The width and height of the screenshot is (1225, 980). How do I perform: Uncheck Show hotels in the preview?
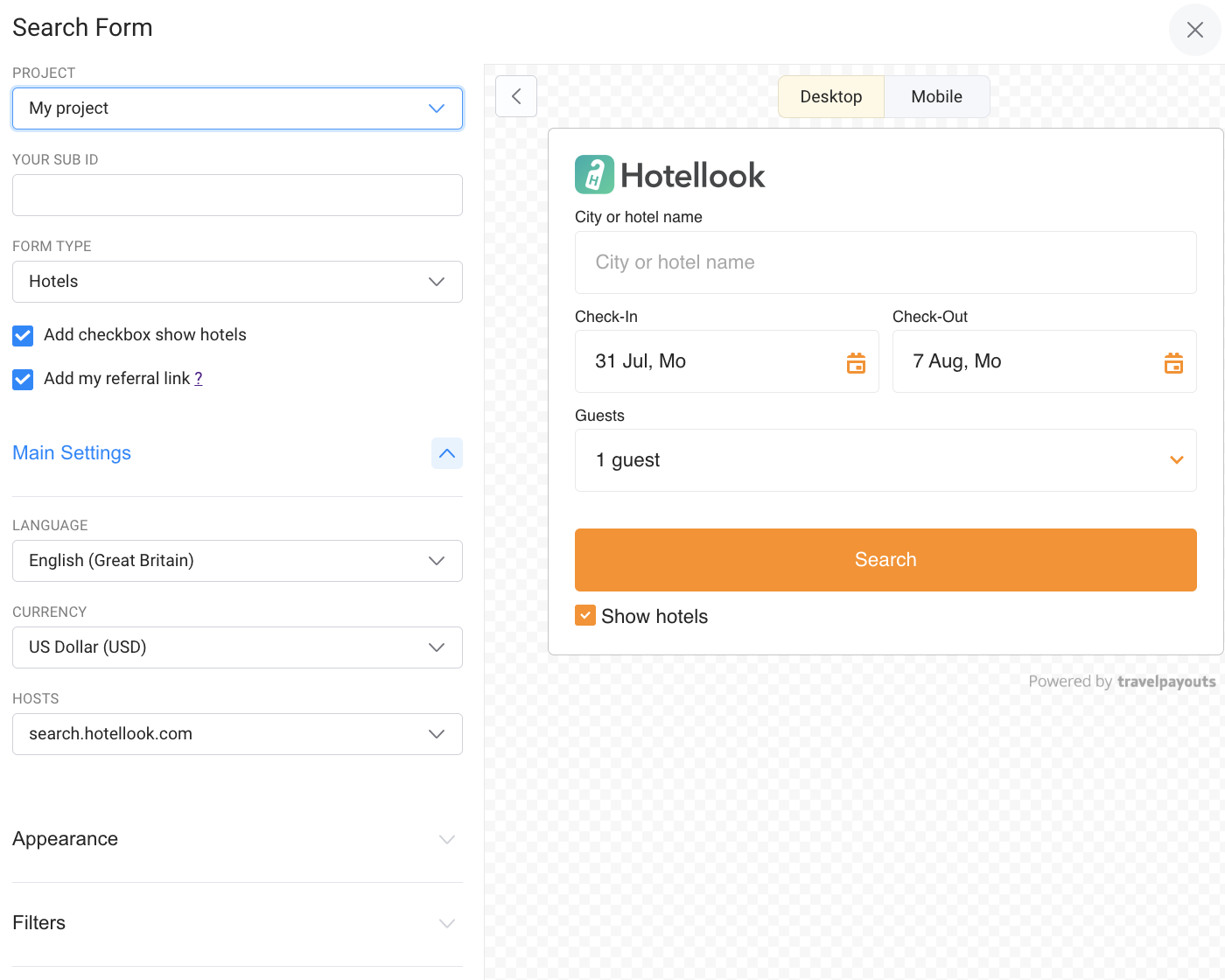[x=585, y=616]
